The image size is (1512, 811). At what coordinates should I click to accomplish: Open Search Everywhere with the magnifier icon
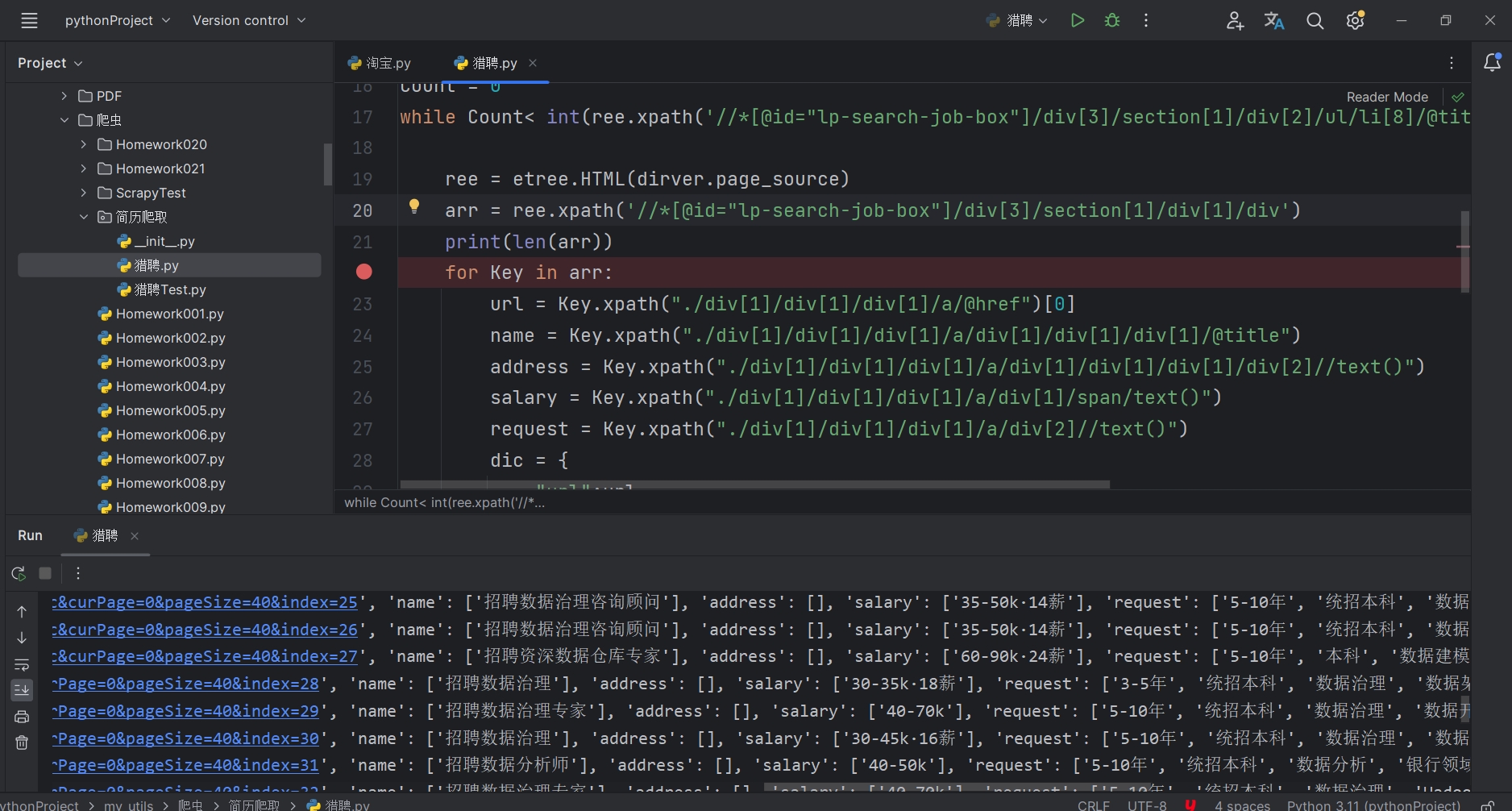pos(1315,21)
